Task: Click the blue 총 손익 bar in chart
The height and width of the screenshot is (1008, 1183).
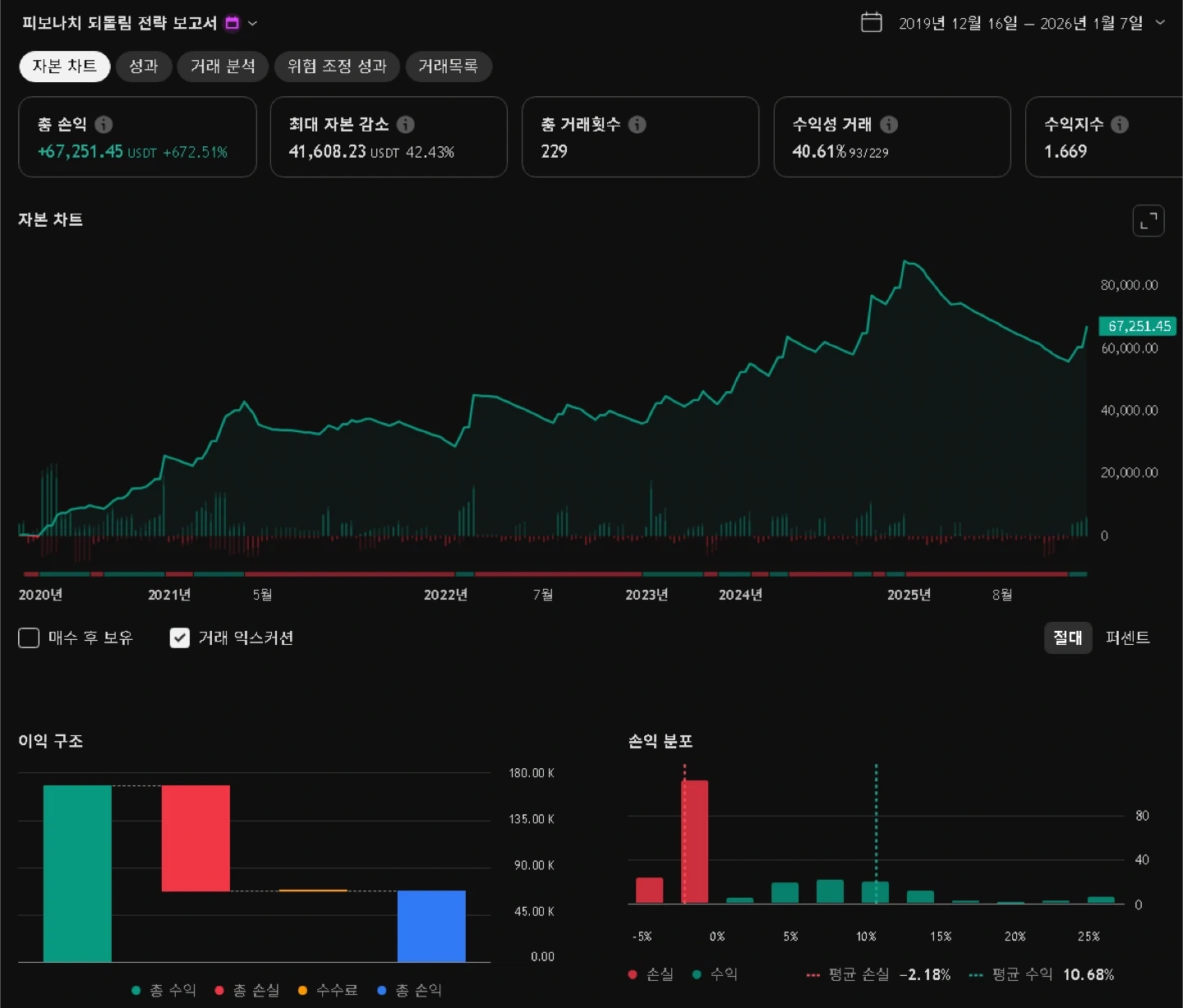Action: (431, 926)
